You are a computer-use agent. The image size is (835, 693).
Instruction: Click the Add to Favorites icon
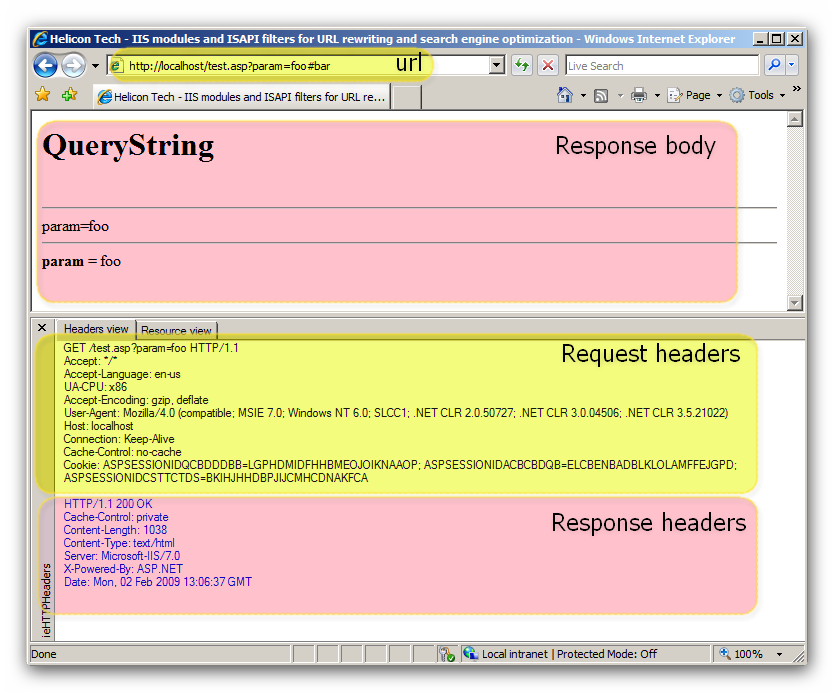[69, 95]
